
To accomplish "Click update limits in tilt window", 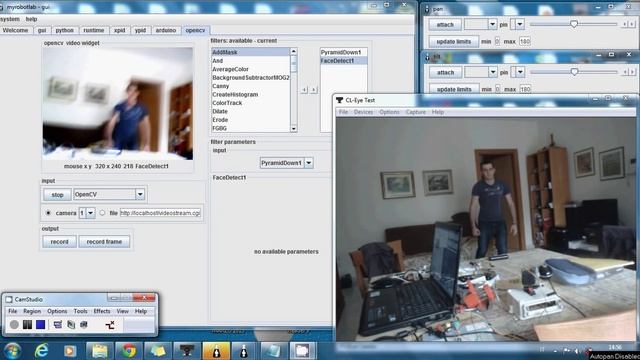I will coord(454,89).
